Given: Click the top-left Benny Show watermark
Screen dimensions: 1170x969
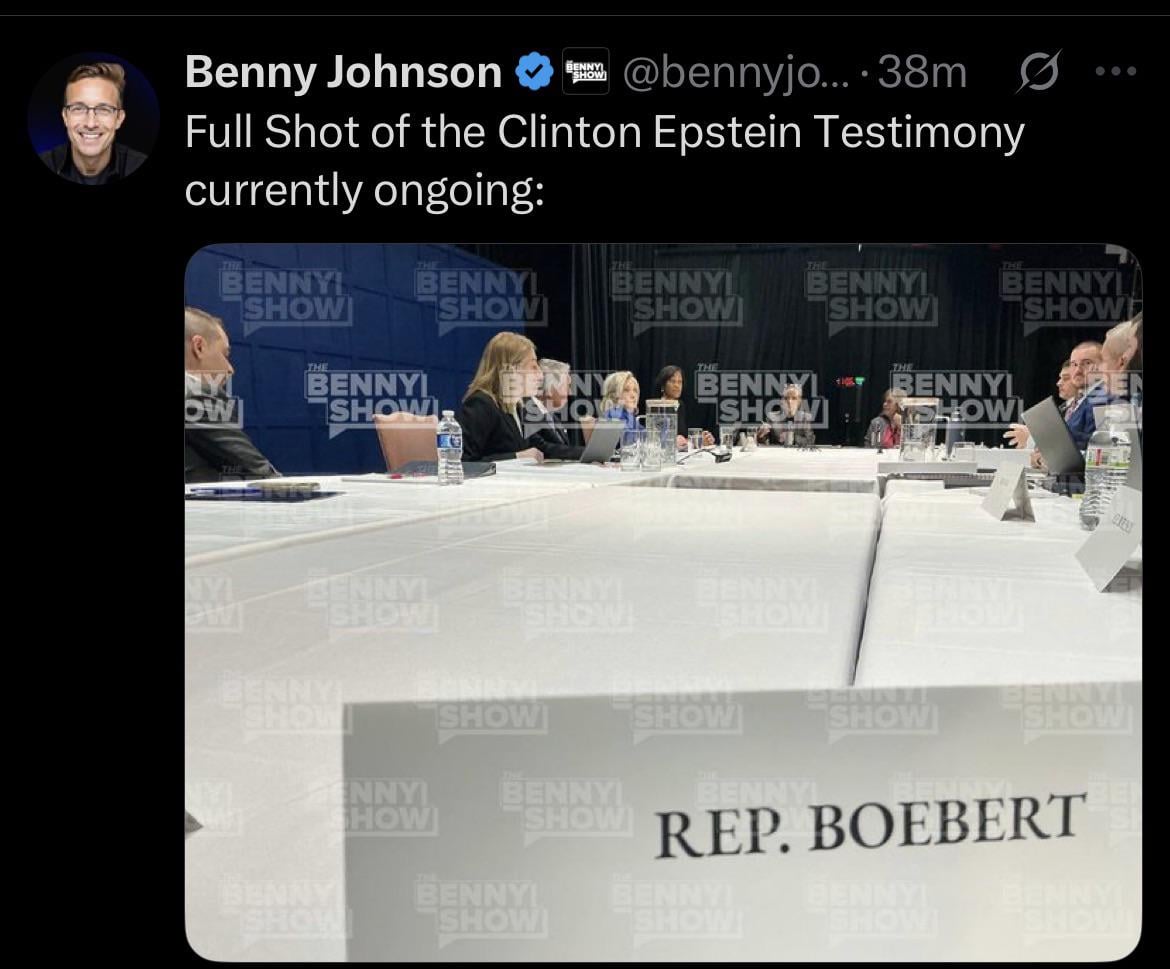Looking at the screenshot, I should click(284, 295).
